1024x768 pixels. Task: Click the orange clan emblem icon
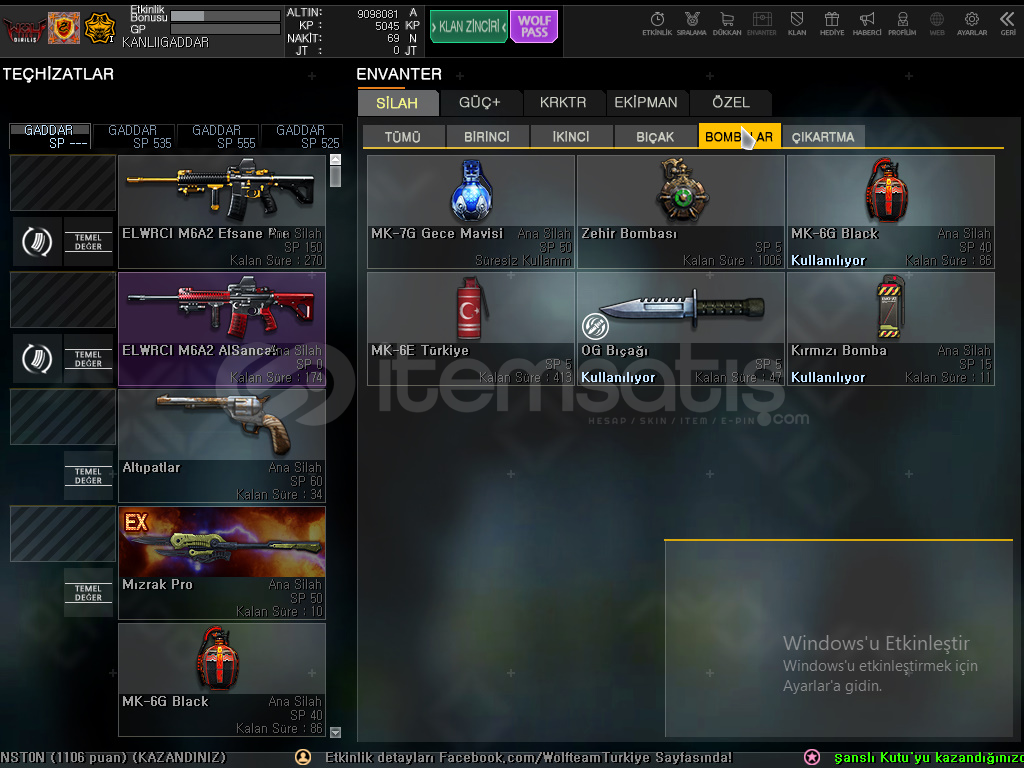tap(64, 28)
